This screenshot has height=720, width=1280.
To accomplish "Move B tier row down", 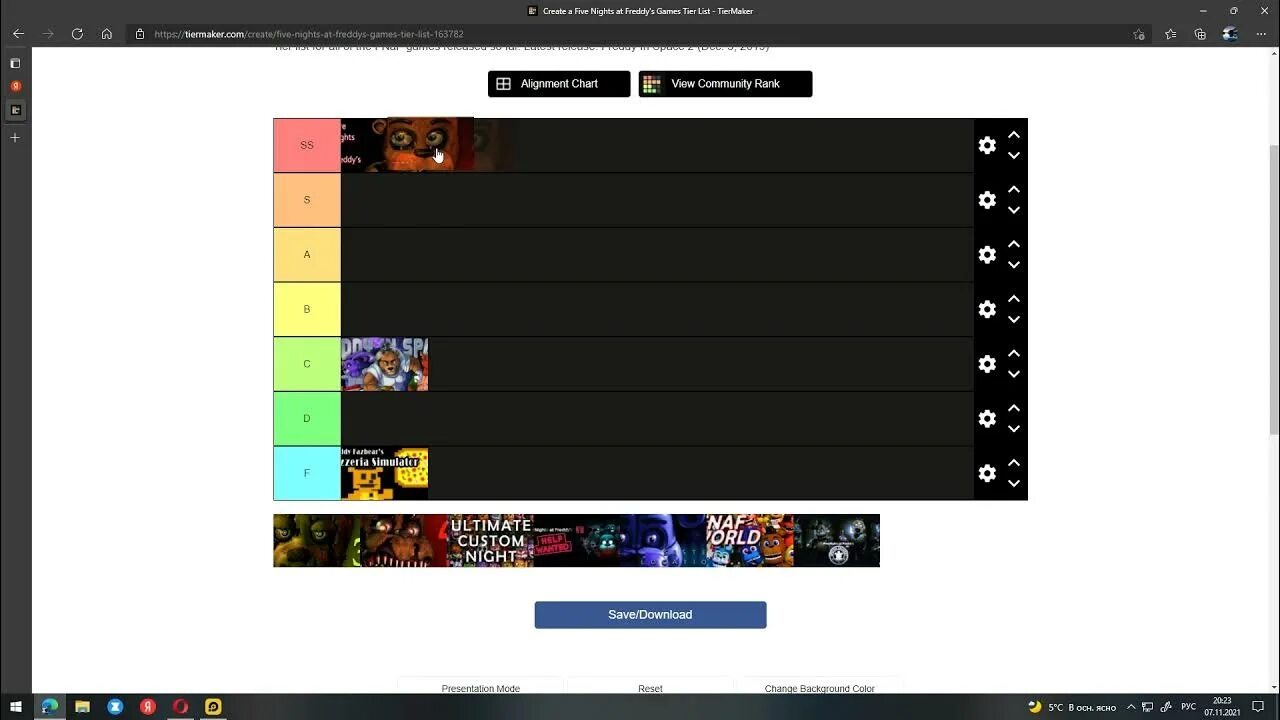I will point(1014,319).
